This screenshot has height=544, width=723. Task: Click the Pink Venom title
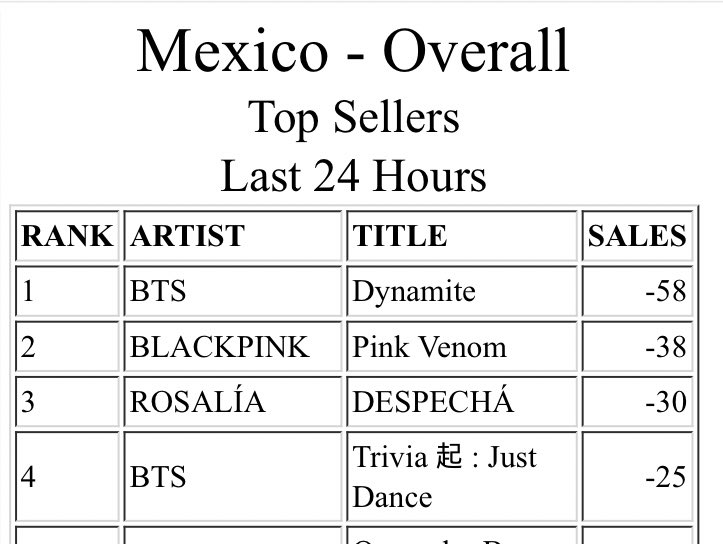429,347
